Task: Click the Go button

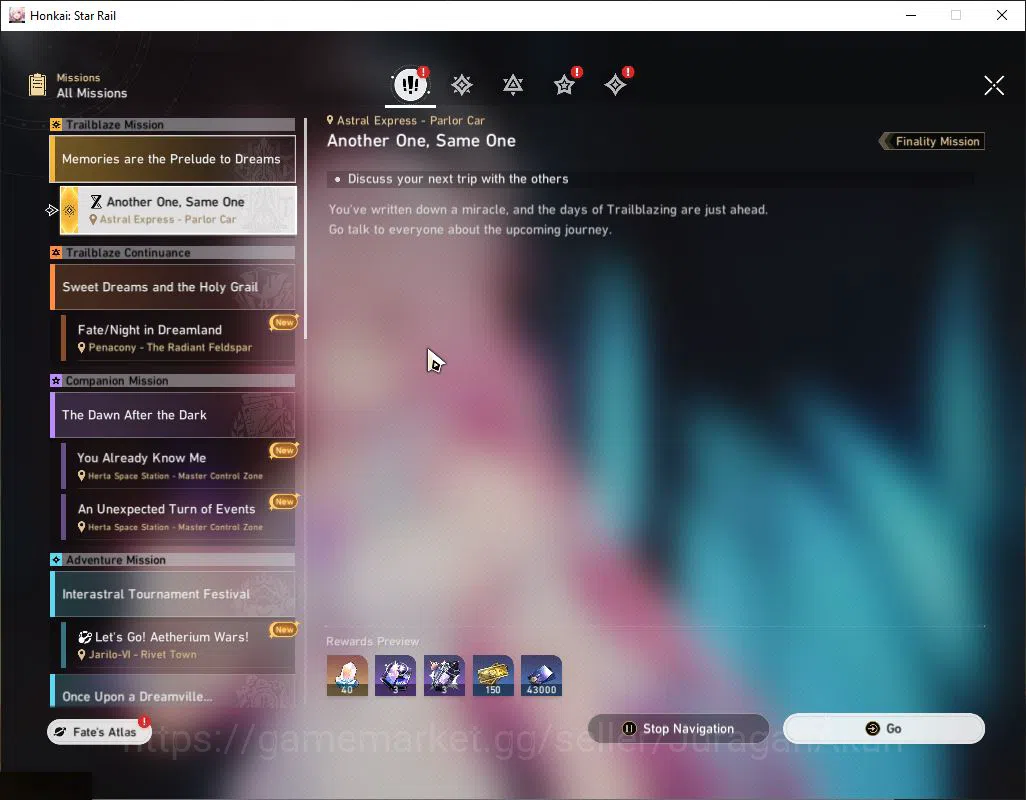Action: (883, 728)
